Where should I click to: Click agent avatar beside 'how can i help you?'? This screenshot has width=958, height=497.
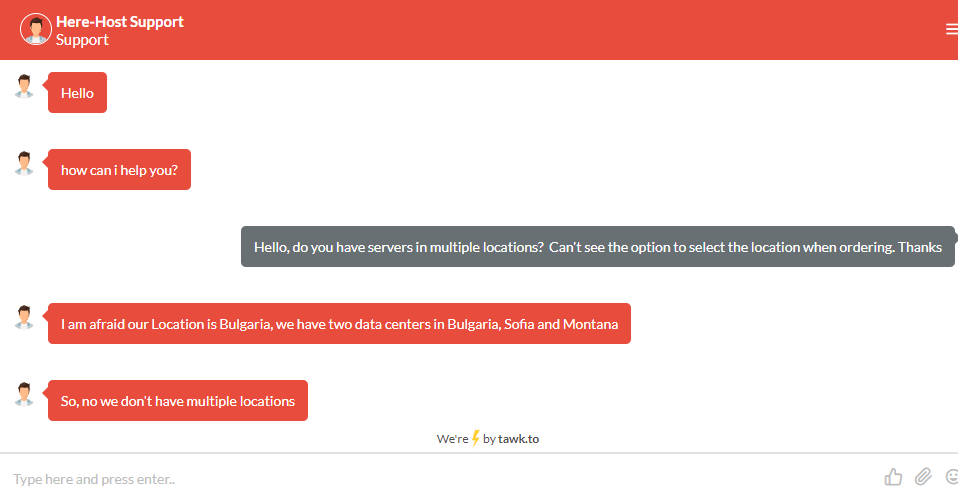24,163
